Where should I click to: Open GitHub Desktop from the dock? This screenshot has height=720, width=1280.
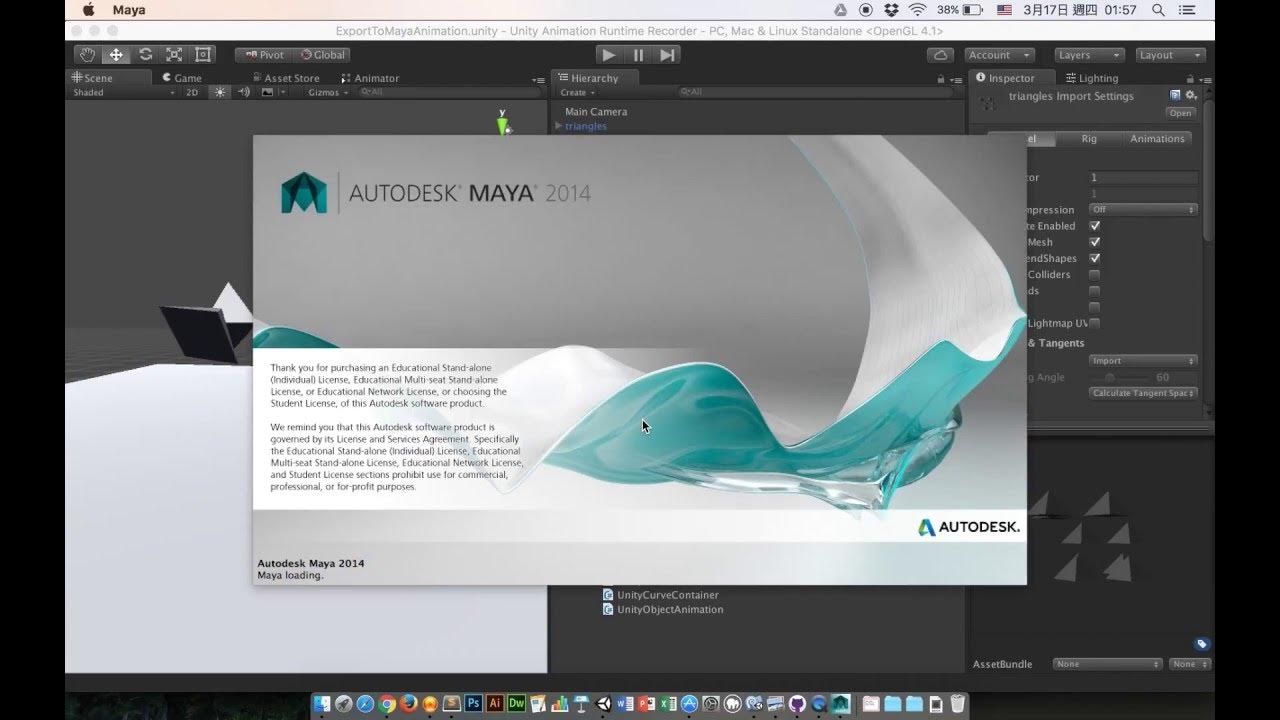coord(797,704)
